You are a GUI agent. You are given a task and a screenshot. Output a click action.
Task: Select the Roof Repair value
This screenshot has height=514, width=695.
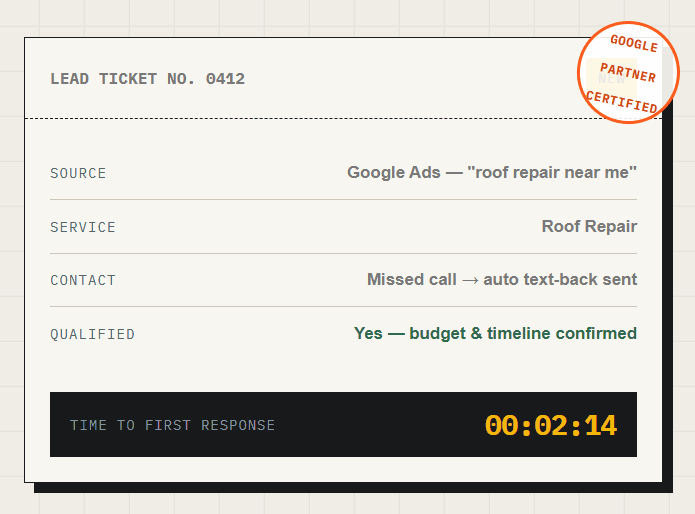[589, 226]
